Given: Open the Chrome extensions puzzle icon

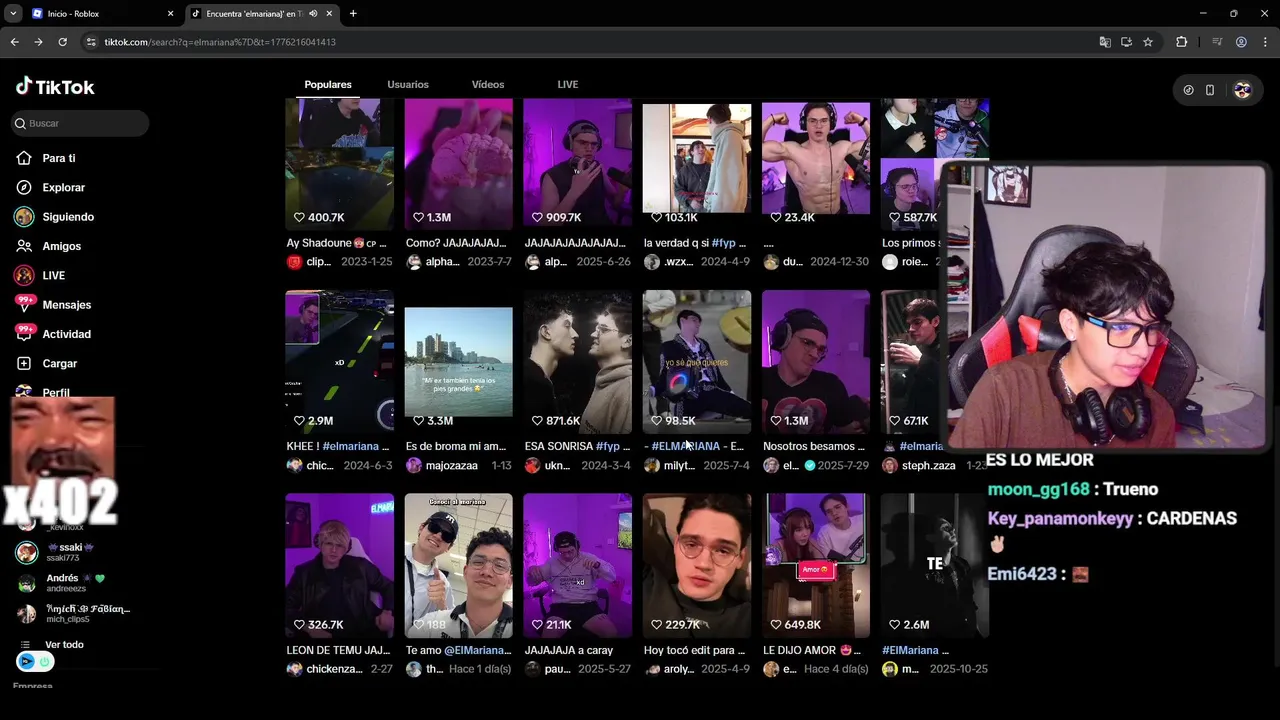Looking at the screenshot, I should (1181, 42).
